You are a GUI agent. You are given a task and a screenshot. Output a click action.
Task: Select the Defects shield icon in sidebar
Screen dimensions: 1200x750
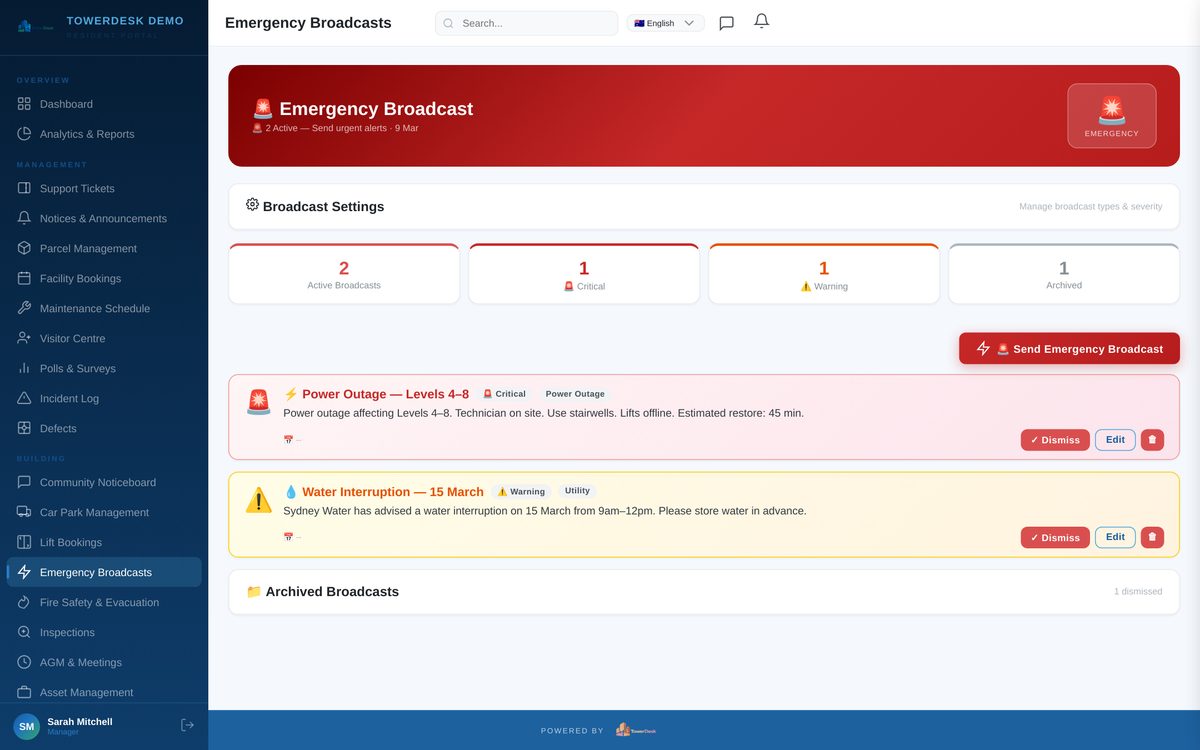(24, 428)
